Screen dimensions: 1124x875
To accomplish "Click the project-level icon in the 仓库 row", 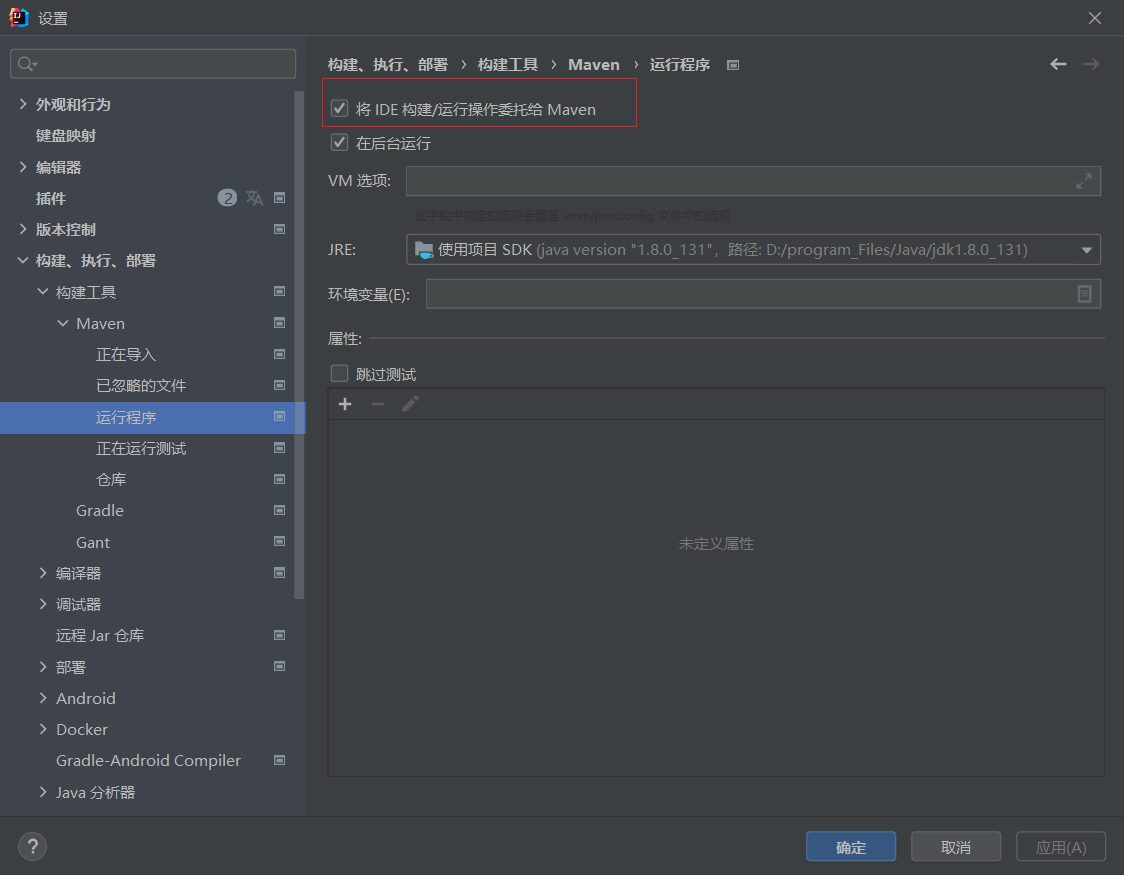I will (x=280, y=479).
